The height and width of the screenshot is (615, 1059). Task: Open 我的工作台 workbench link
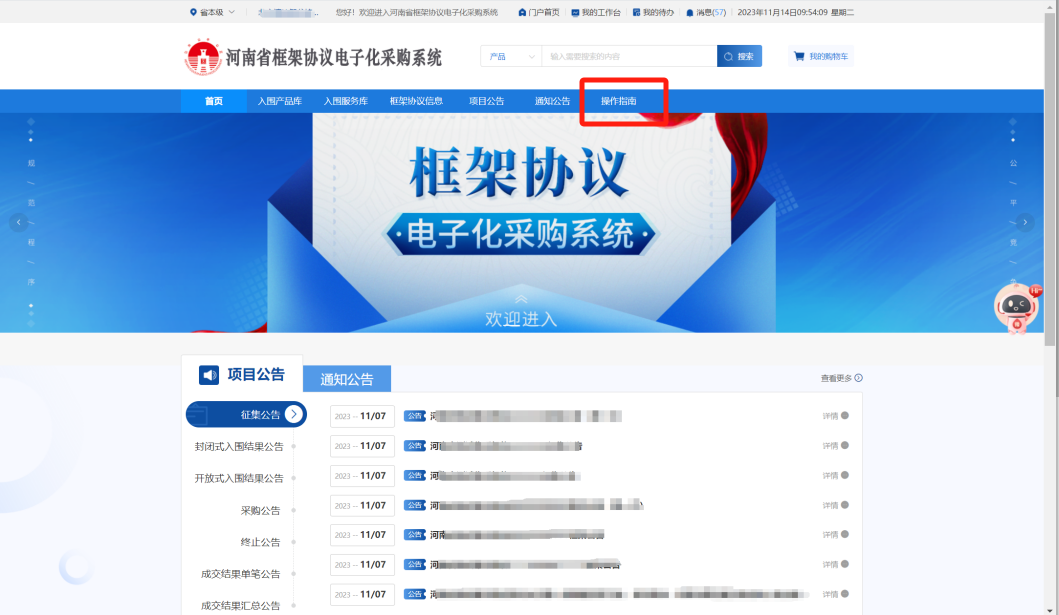[601, 12]
